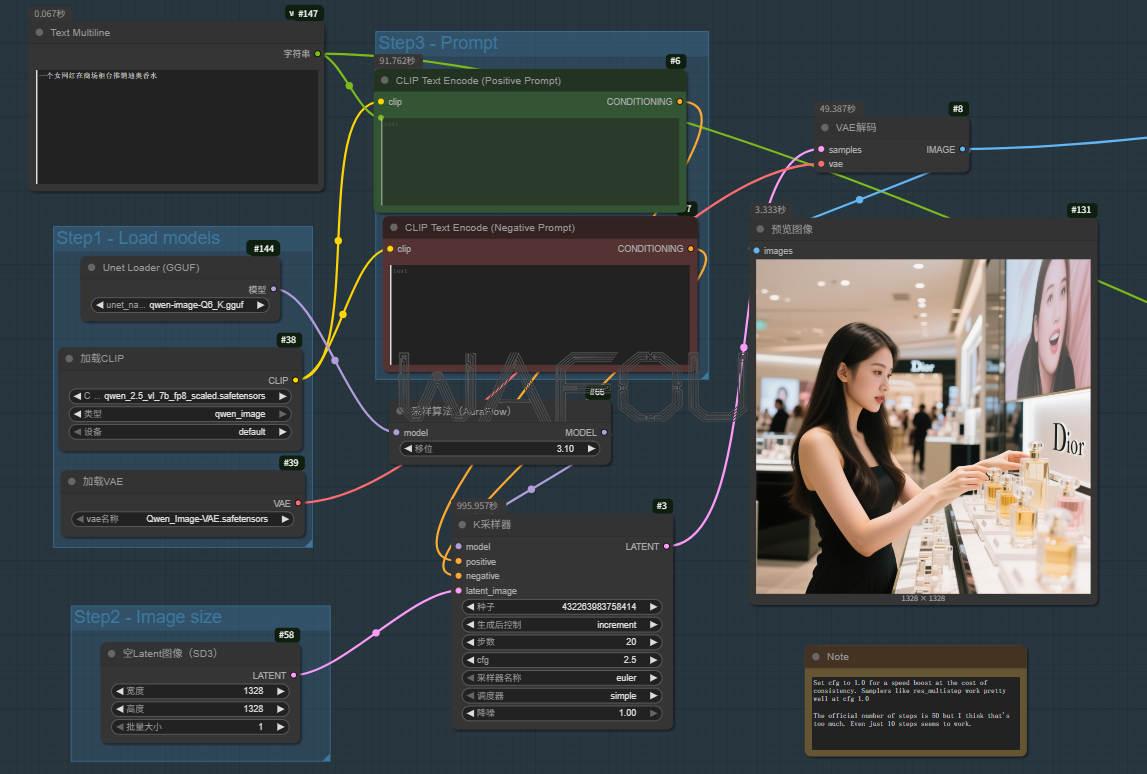Increase 批量大小 with its right arrow

pyautogui.click(x=280, y=726)
